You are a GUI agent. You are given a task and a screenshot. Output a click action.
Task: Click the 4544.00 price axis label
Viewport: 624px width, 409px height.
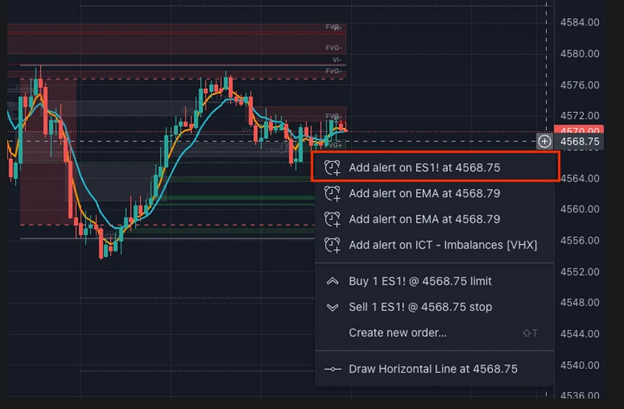coord(580,334)
